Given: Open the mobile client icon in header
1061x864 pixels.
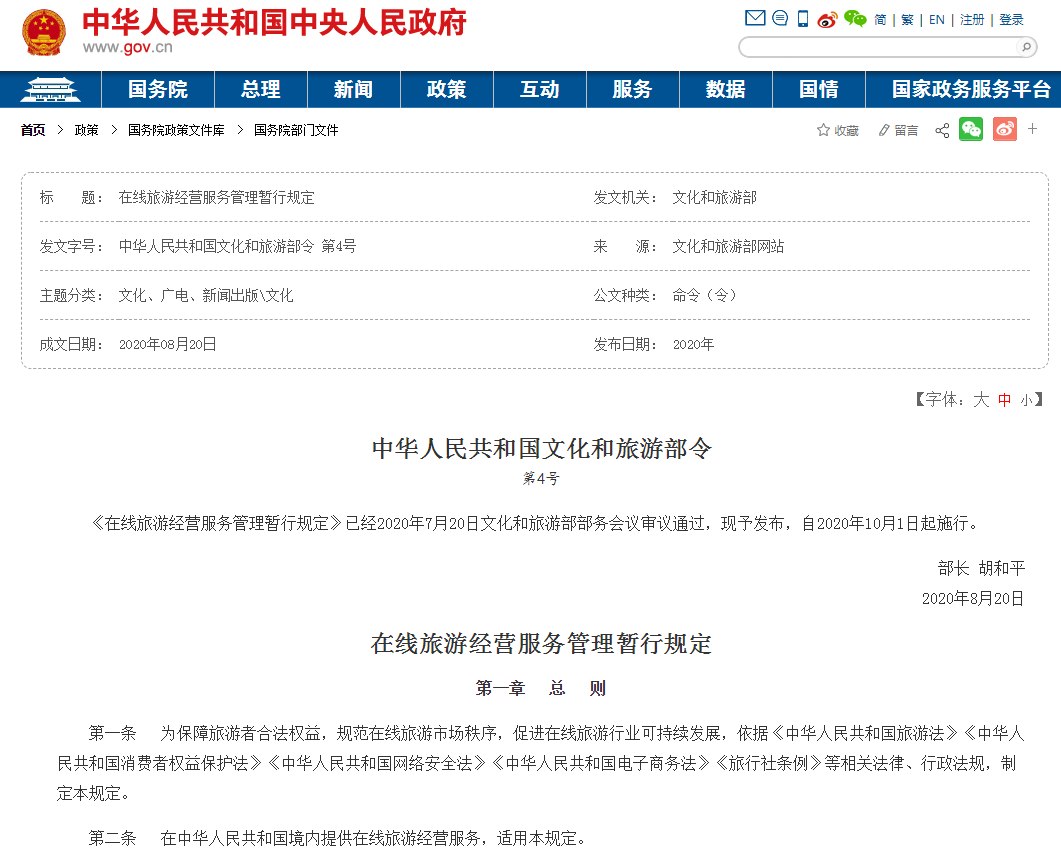Looking at the screenshot, I should (x=803, y=18).
